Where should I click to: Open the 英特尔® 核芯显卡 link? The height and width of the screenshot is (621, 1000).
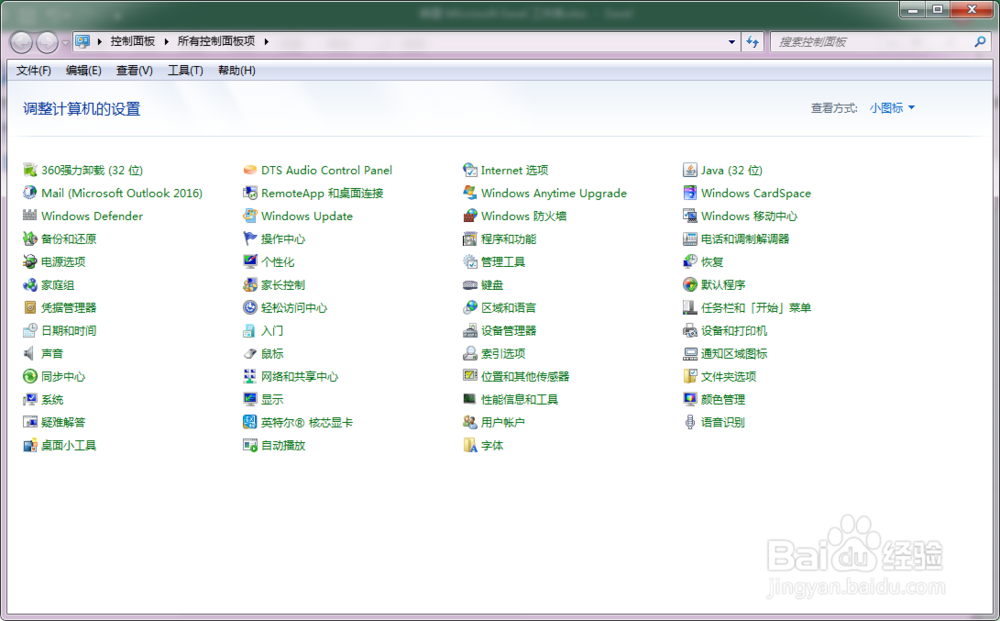pyautogui.click(x=307, y=423)
